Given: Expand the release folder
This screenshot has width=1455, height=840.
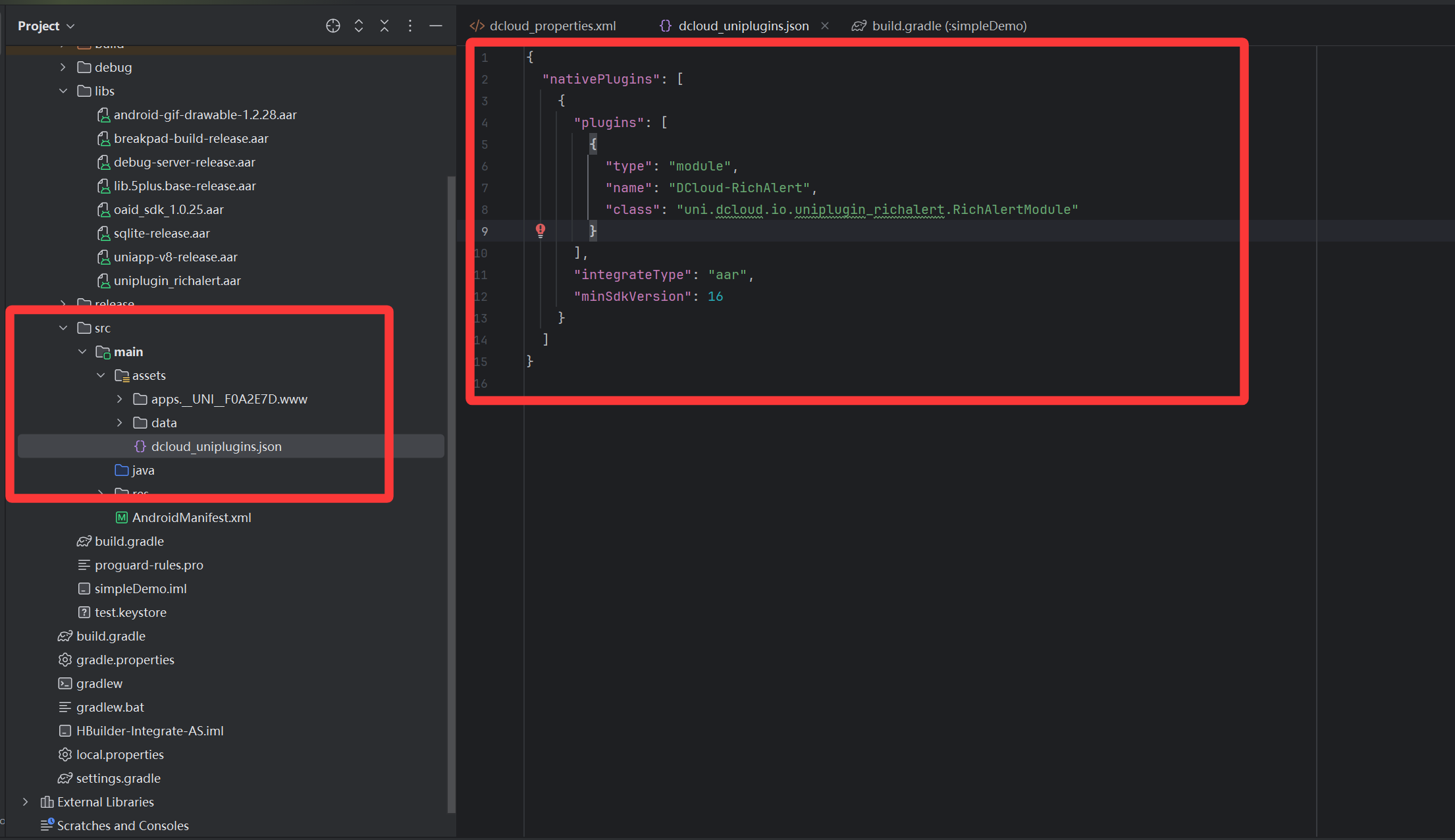Looking at the screenshot, I should coord(63,303).
